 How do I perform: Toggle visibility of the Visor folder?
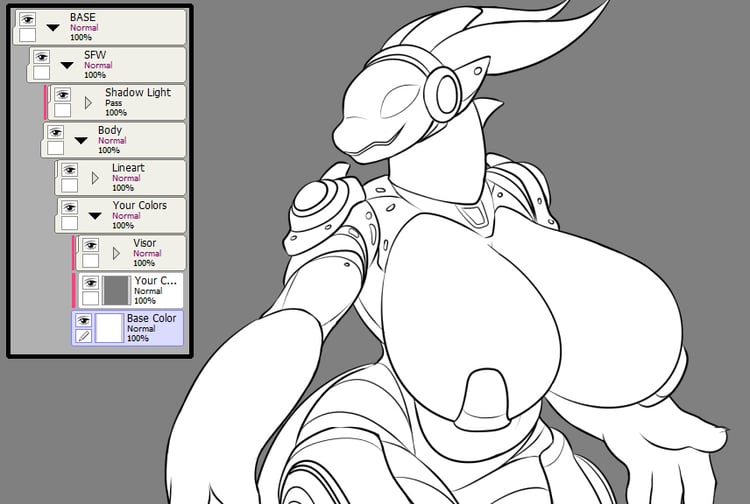(x=90, y=245)
